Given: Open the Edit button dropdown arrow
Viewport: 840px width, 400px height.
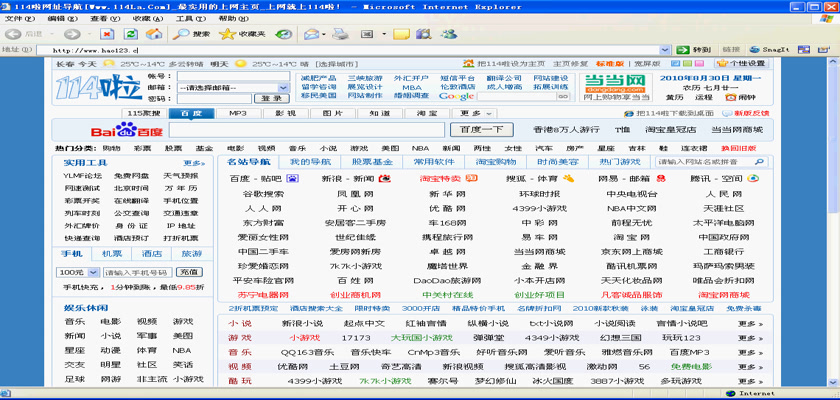Looking at the screenshot, I should 384,34.
